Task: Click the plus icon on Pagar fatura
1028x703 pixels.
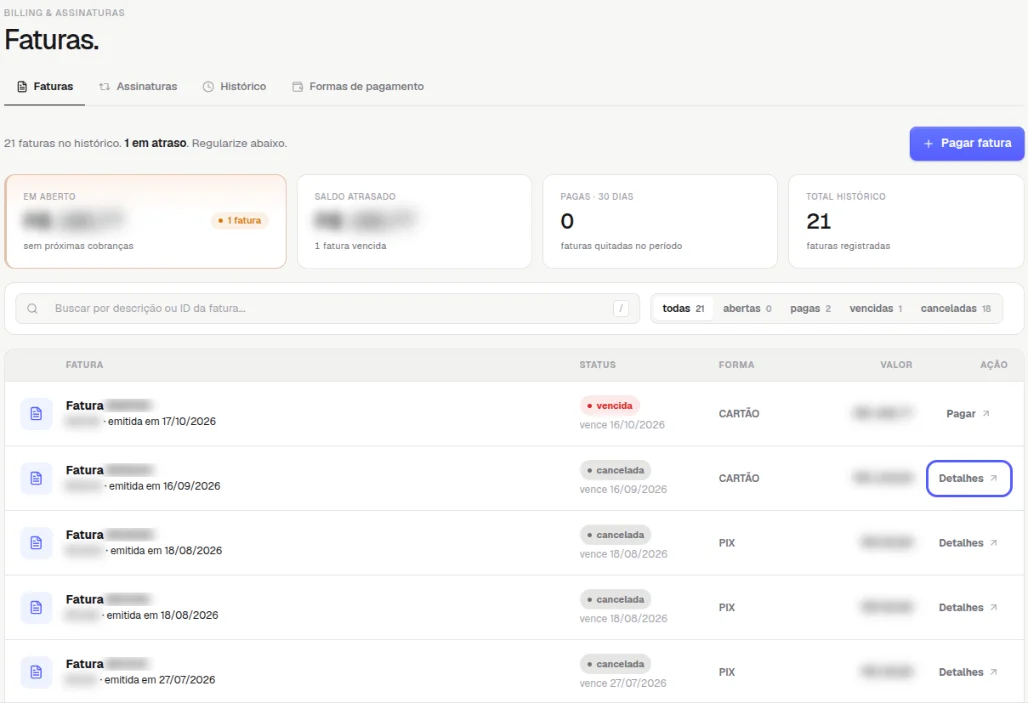Action: [x=928, y=144]
